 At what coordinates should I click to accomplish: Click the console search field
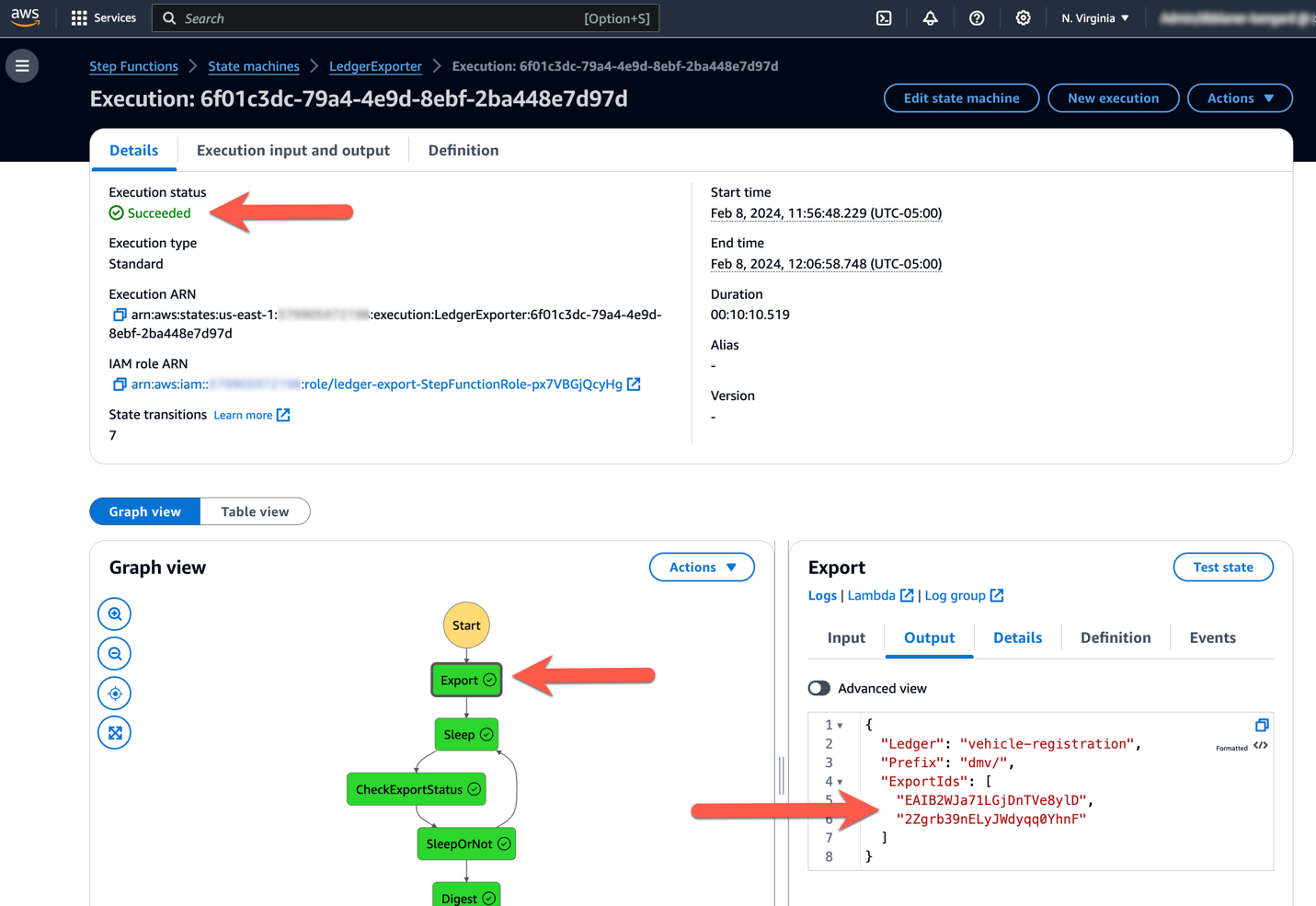pos(406,18)
